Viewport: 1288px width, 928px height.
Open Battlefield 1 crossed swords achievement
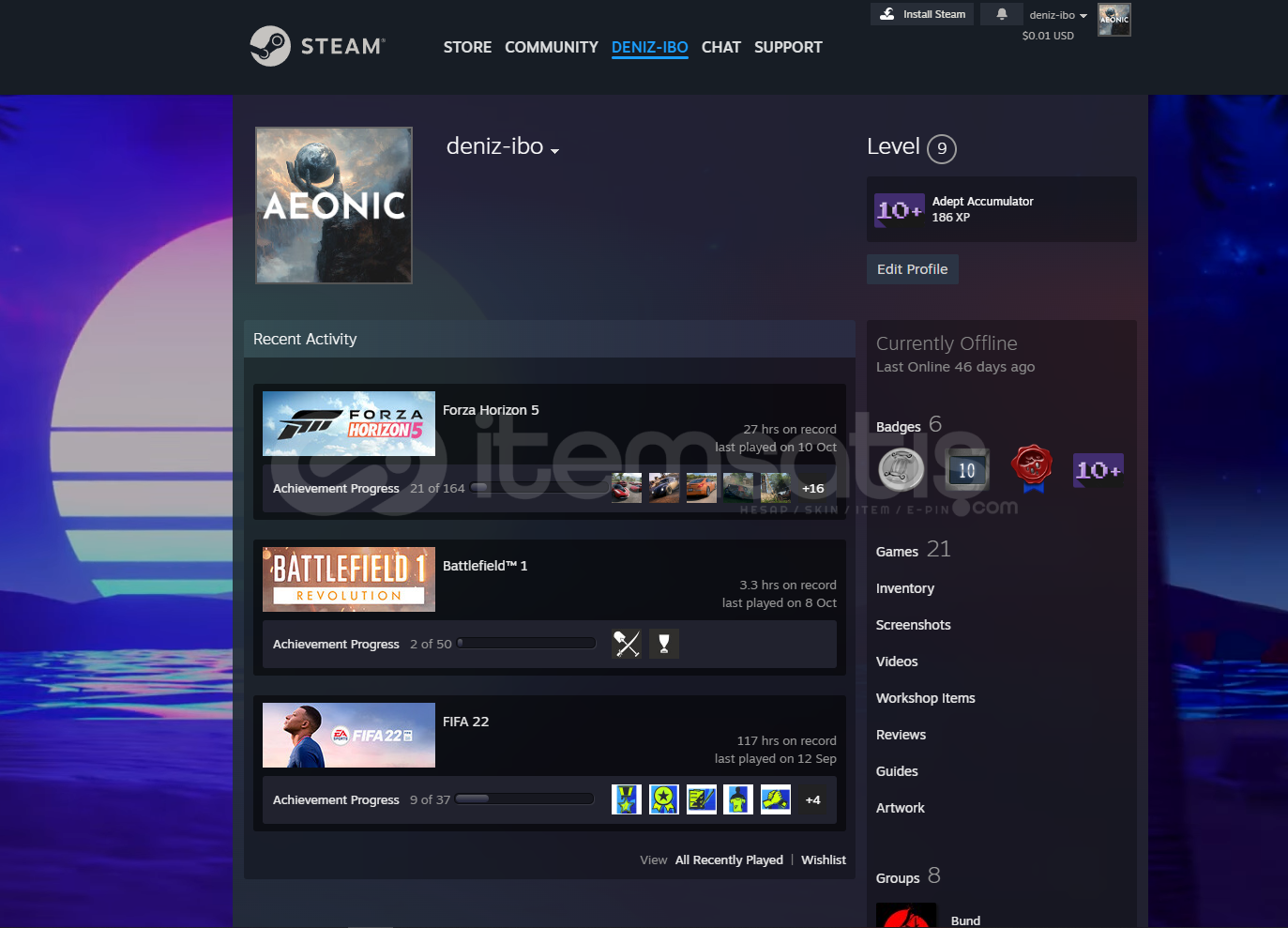[627, 644]
